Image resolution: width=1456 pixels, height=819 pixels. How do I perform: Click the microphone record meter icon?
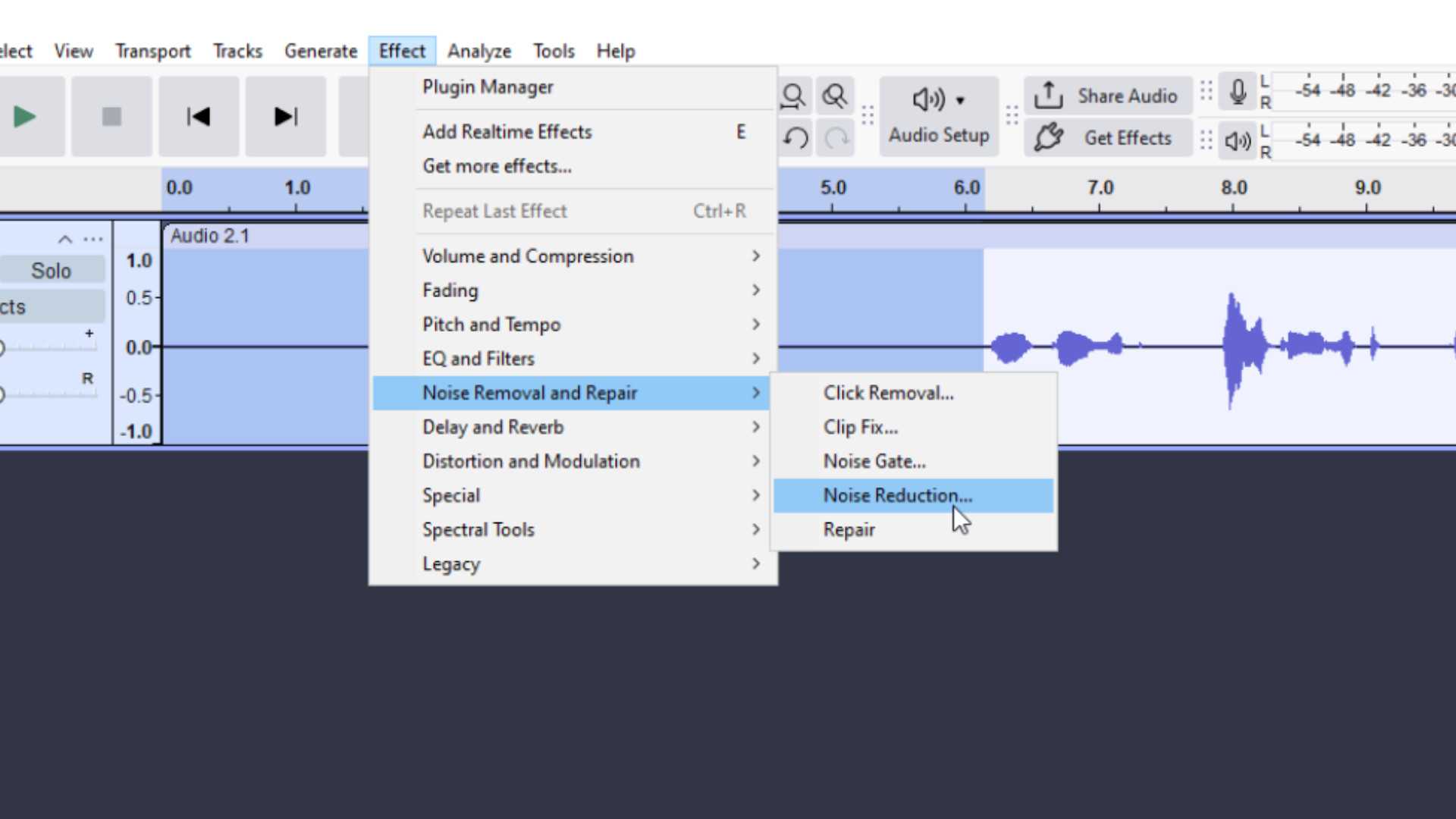(1238, 93)
